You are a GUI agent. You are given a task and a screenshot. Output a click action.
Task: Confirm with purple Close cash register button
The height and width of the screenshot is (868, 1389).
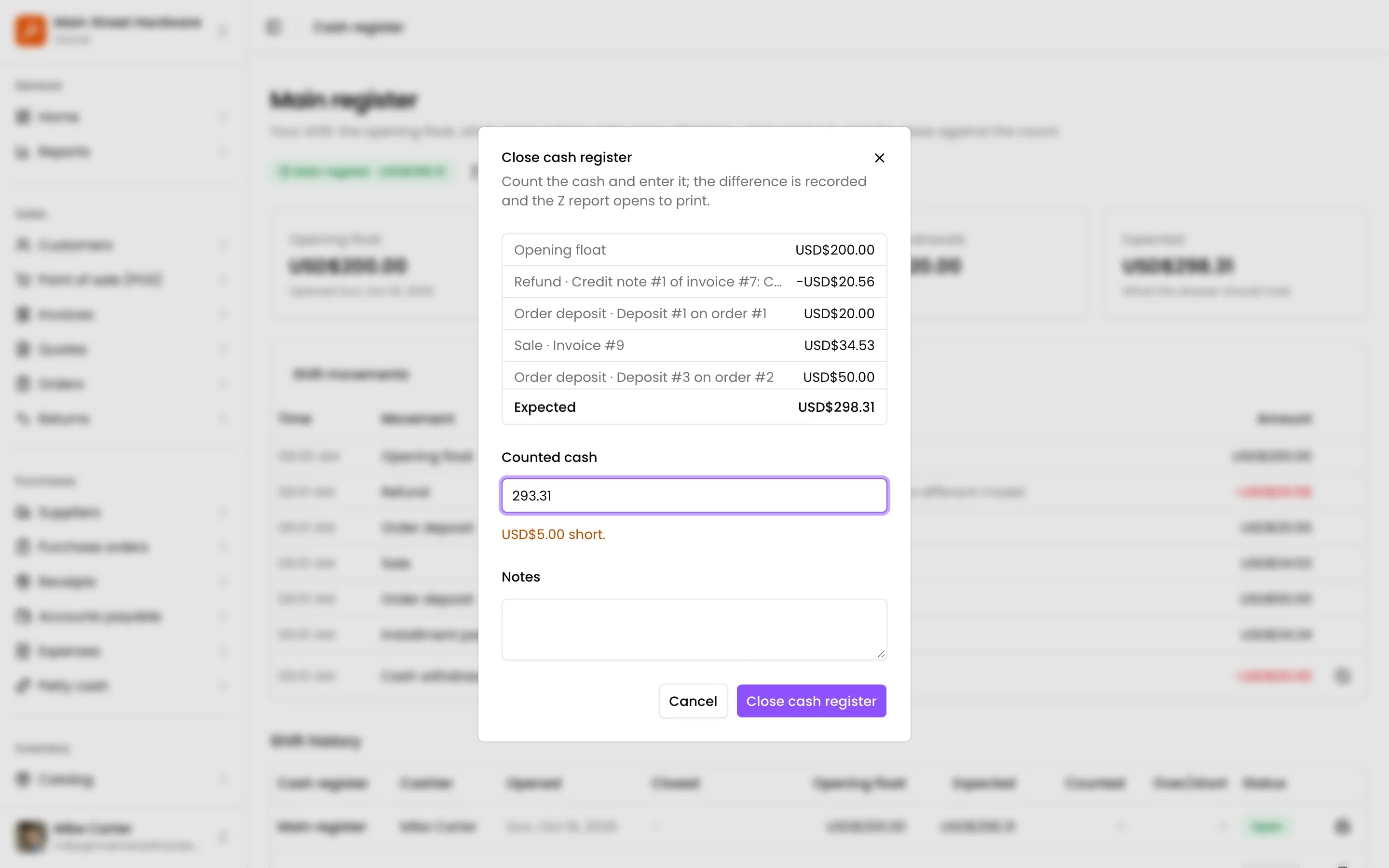(811, 701)
